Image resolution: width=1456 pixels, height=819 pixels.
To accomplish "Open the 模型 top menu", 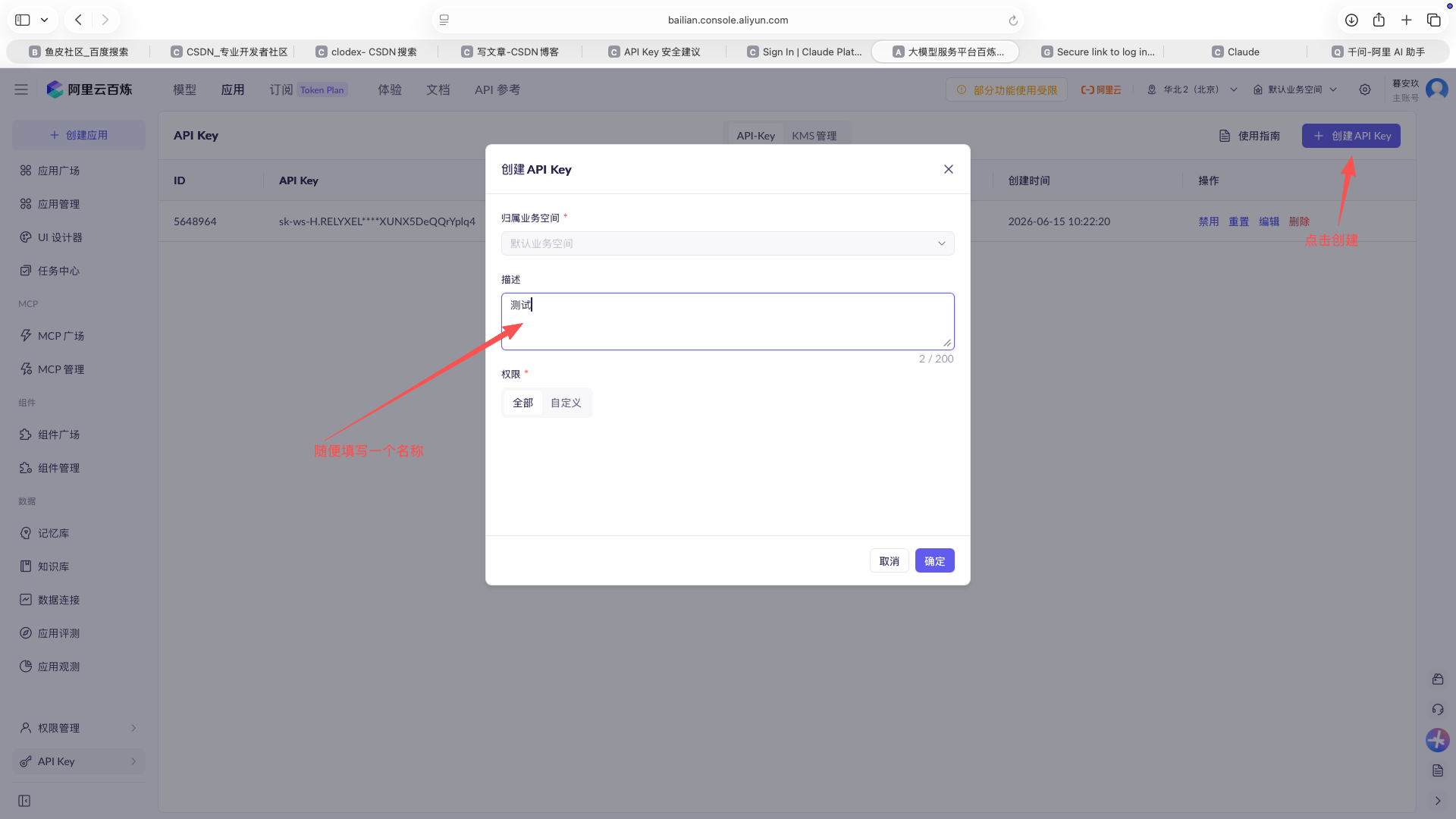I will (x=184, y=89).
